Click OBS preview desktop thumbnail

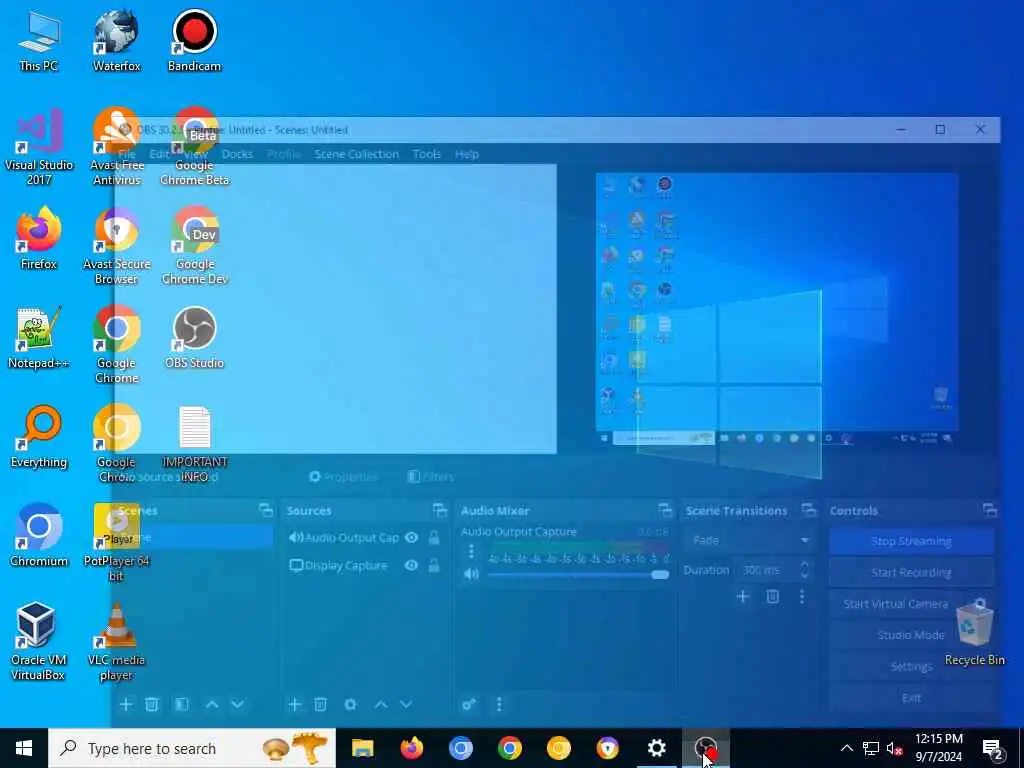pos(777,310)
